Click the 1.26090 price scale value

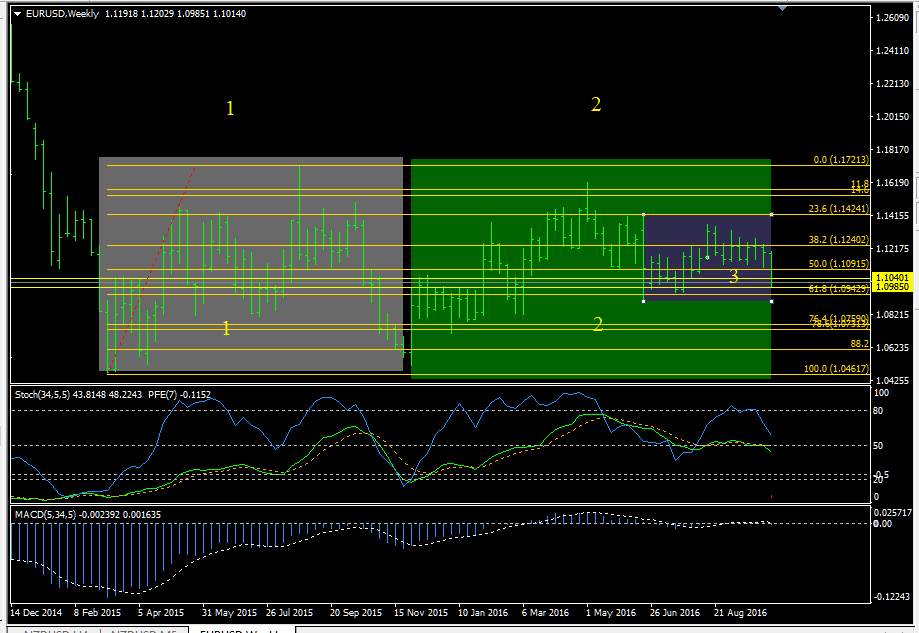893,18
